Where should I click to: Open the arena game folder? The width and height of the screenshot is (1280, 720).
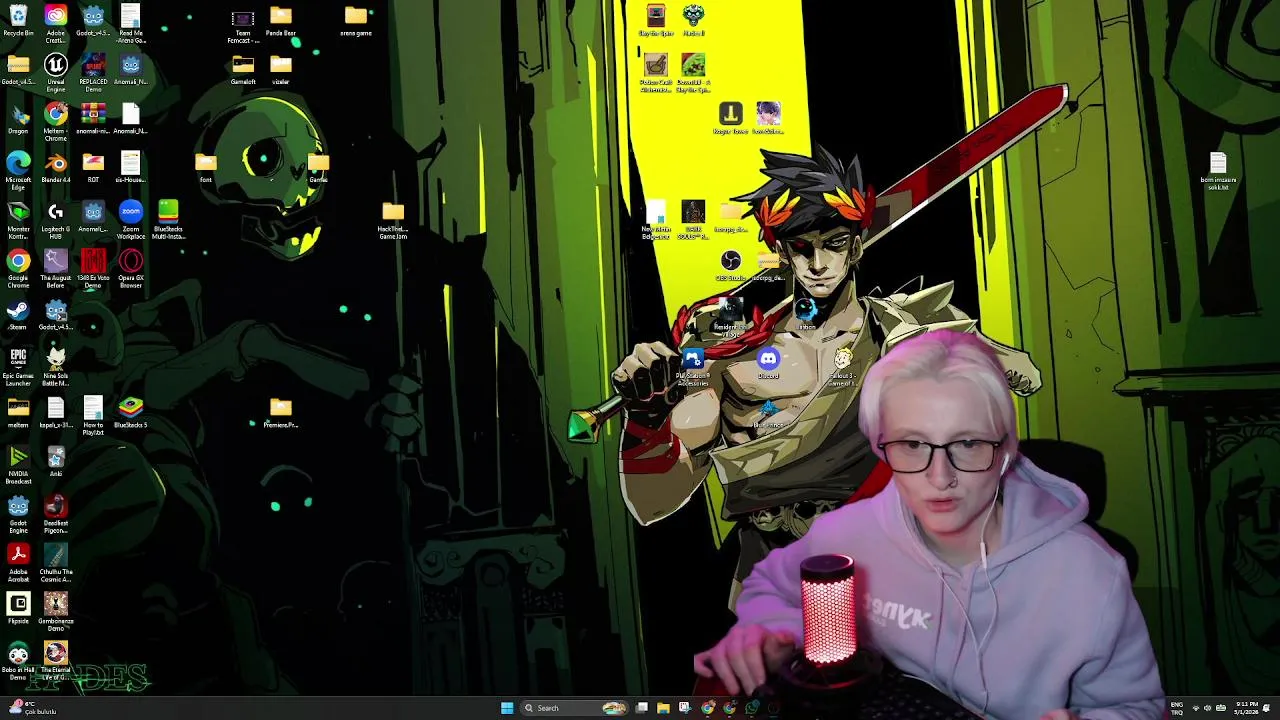[356, 20]
